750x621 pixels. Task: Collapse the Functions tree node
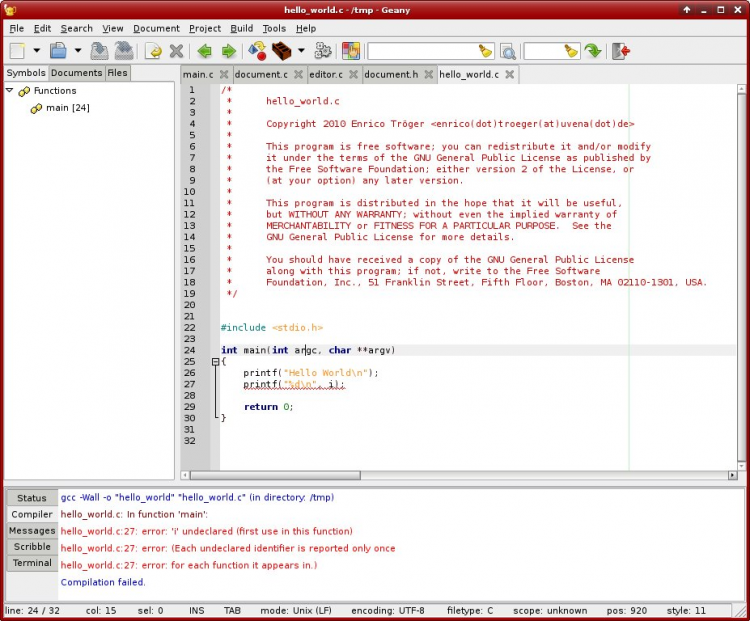(x=10, y=90)
